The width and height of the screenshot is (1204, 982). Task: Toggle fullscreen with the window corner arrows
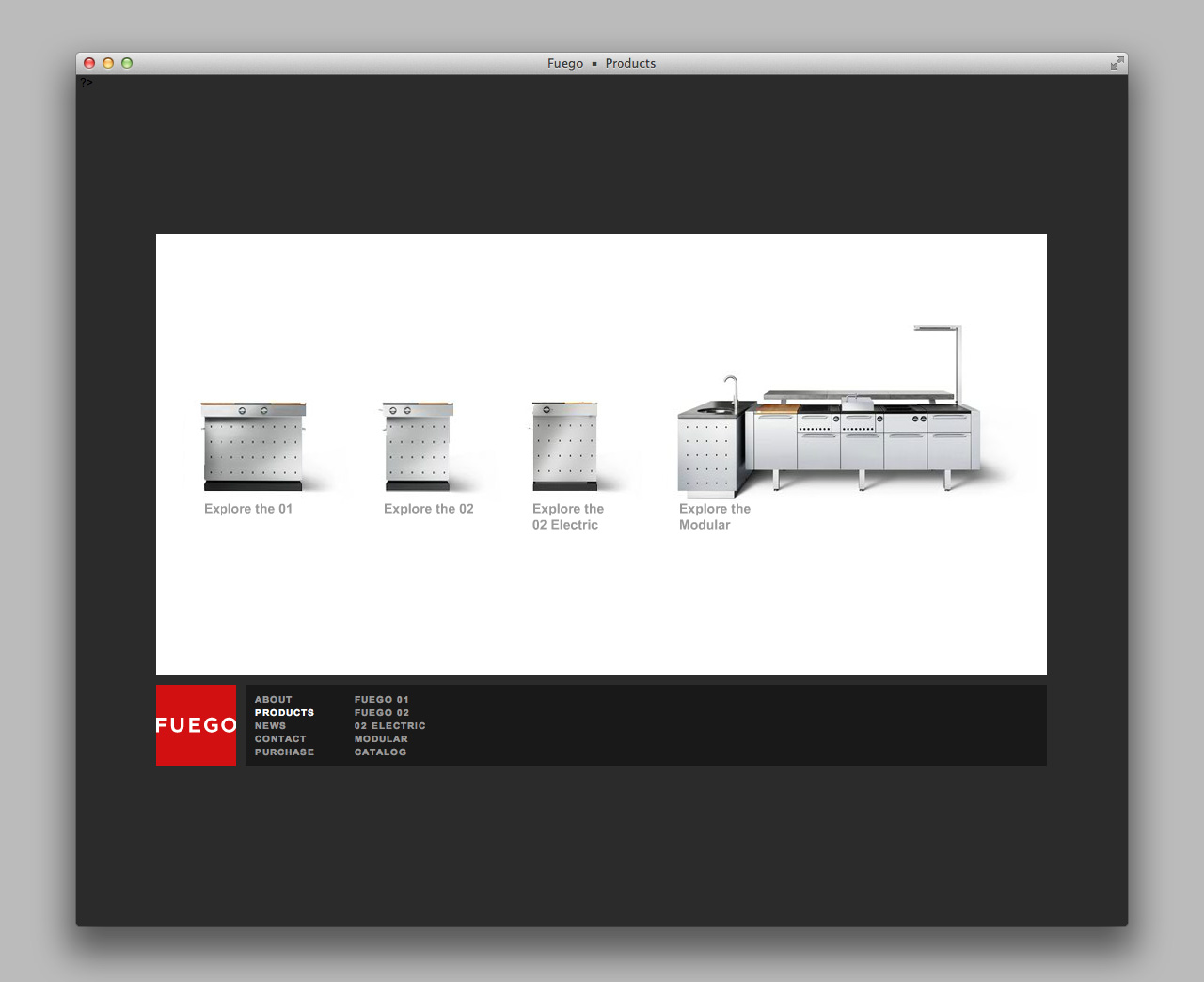point(1117,63)
